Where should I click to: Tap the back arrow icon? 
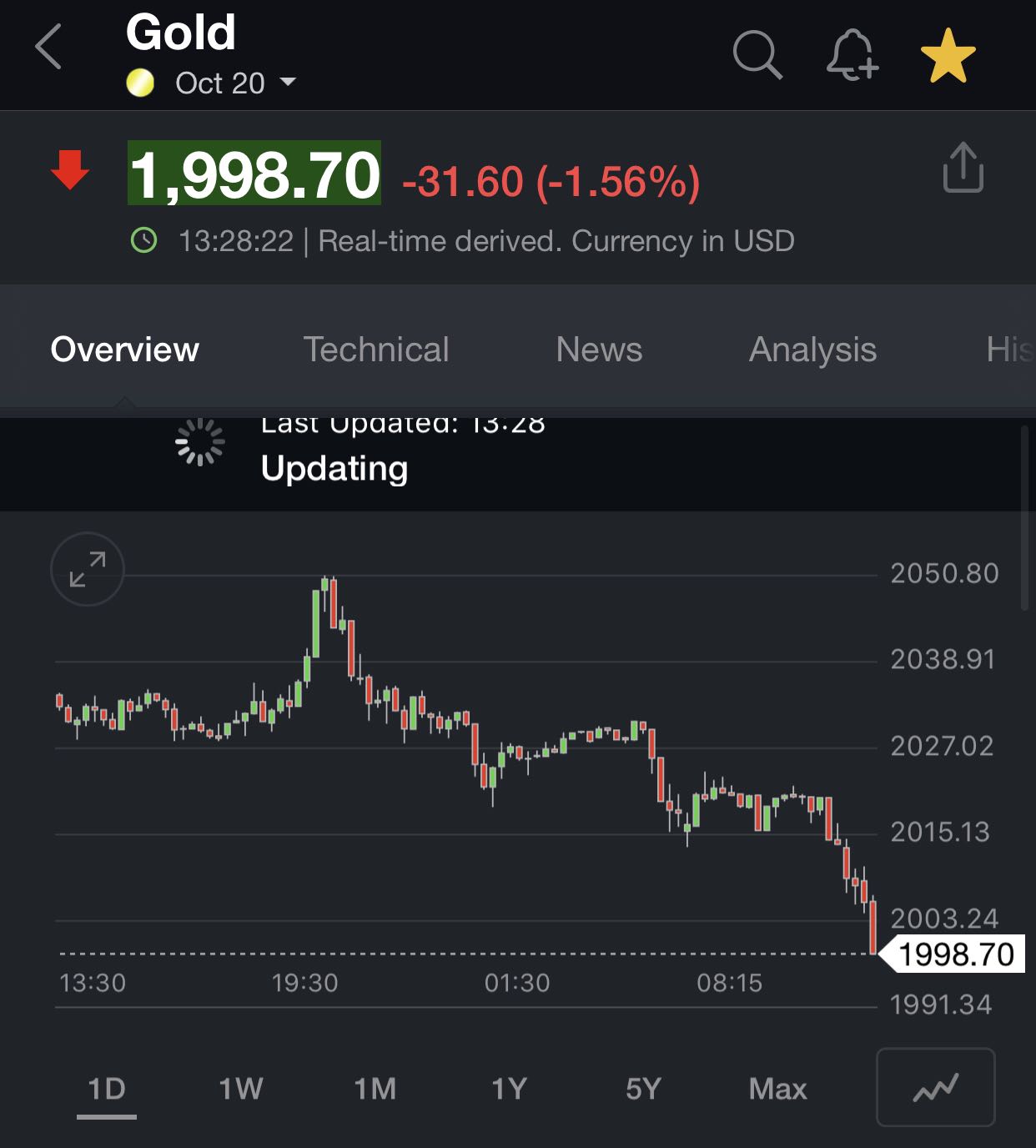coord(48,48)
